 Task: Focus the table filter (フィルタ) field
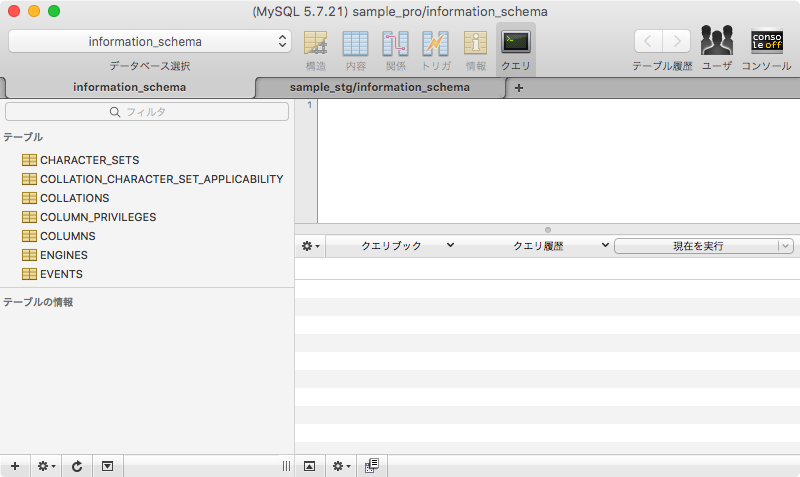click(147, 112)
